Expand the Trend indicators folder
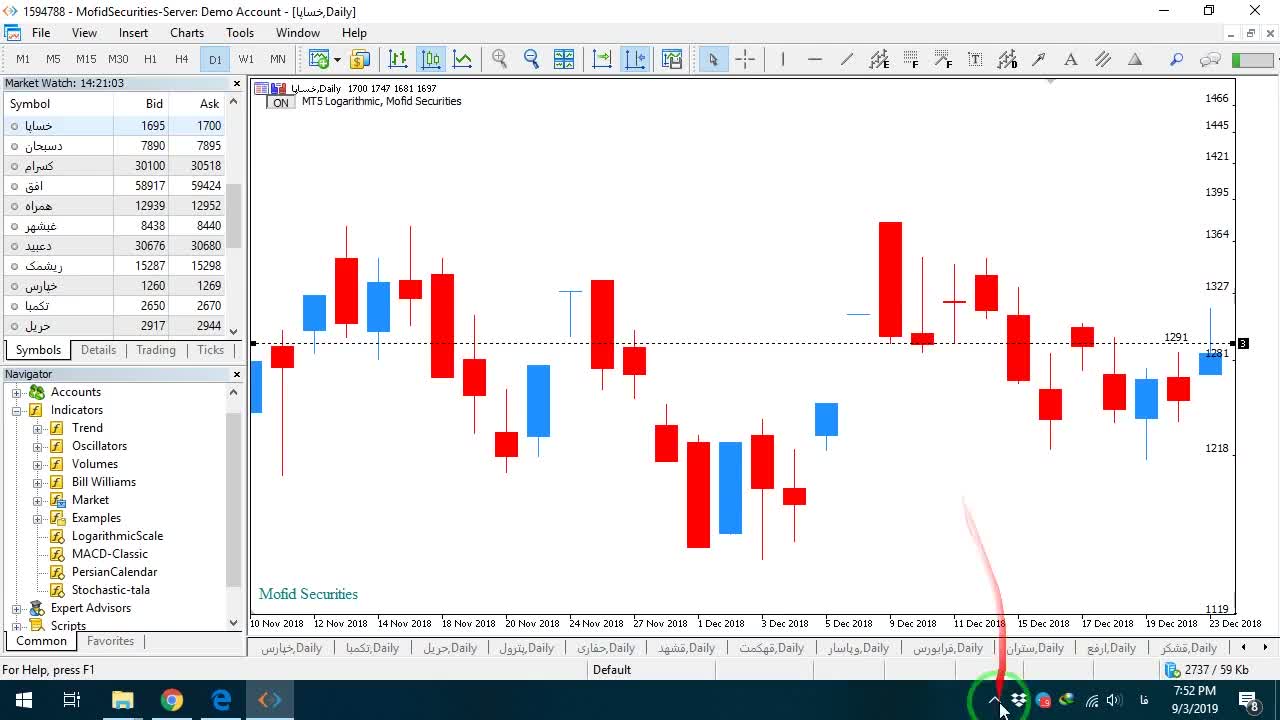This screenshot has height=720, width=1280. pyautogui.click(x=38, y=428)
